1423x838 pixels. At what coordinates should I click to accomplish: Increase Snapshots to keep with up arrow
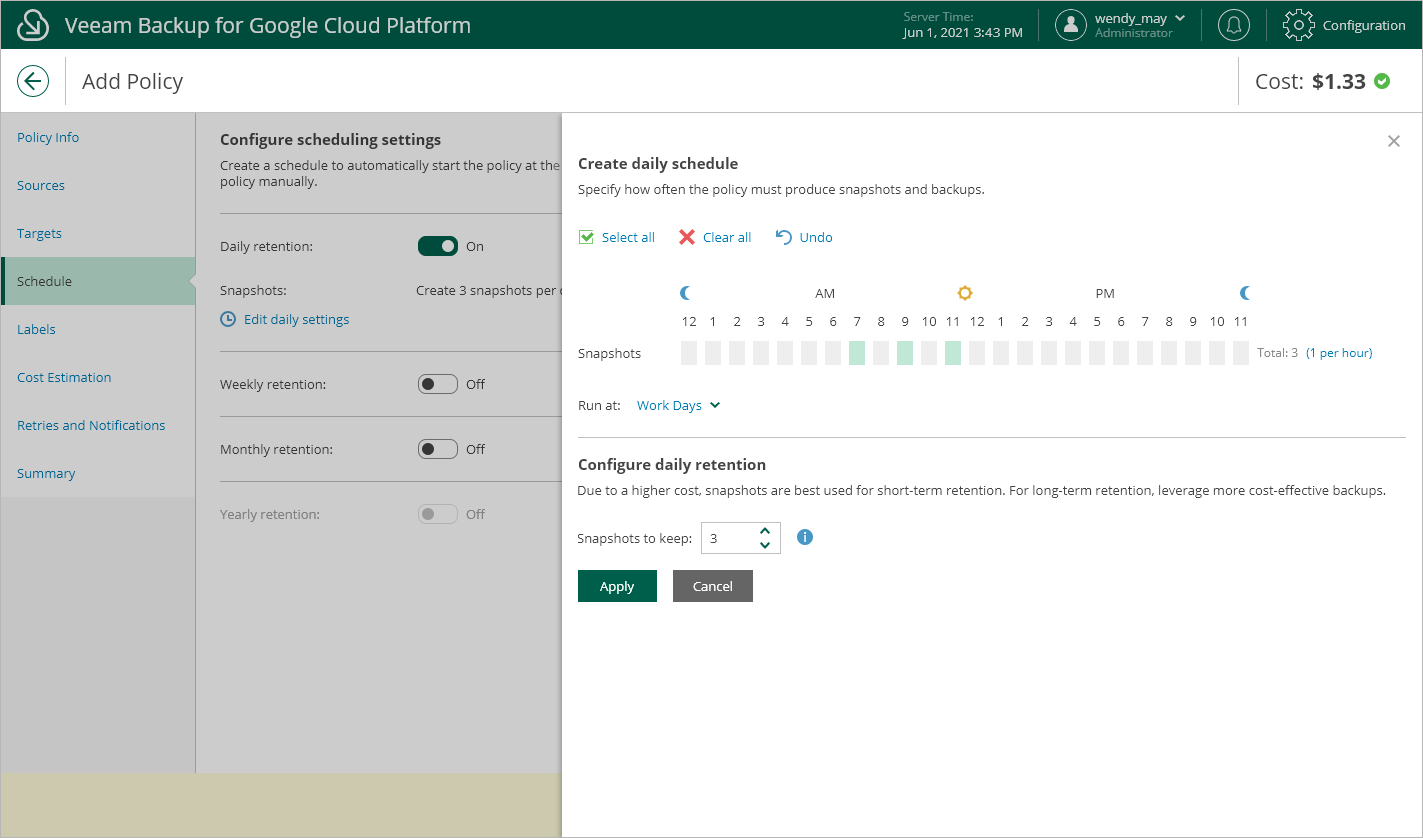[x=765, y=531]
